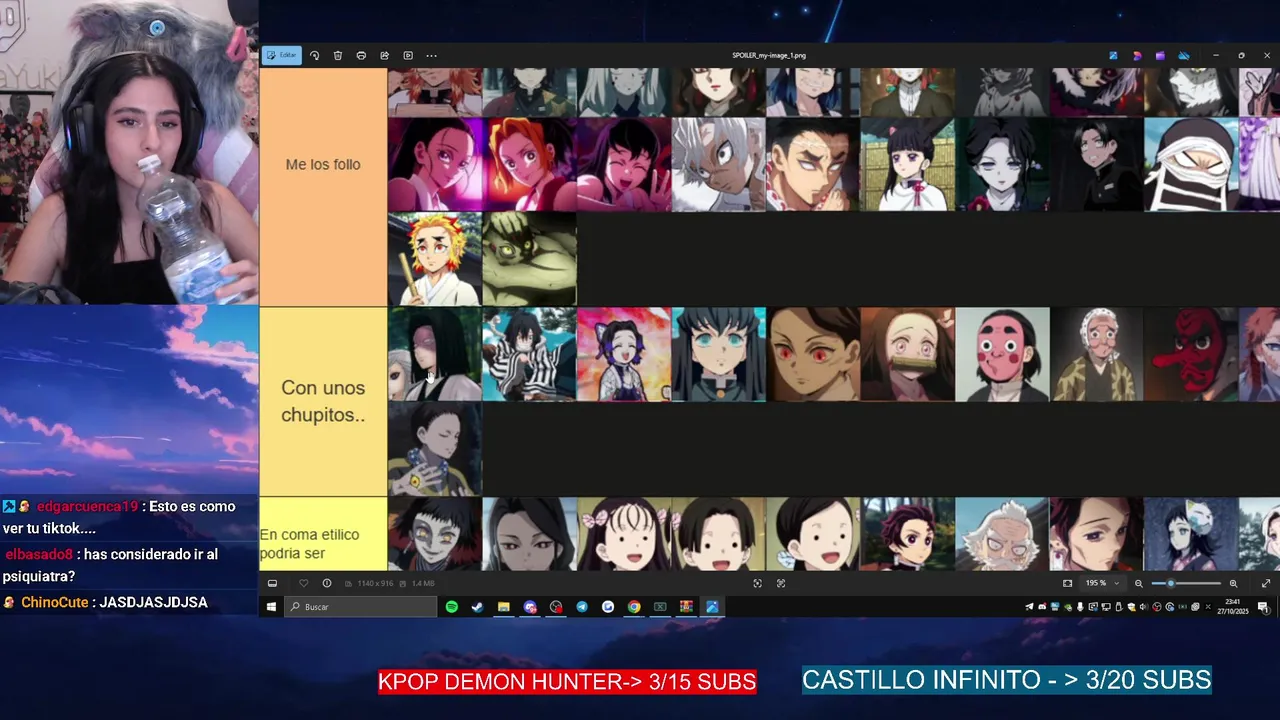
Task: Click the elderly man in yellow haori thumbnail
Action: pos(1096,354)
